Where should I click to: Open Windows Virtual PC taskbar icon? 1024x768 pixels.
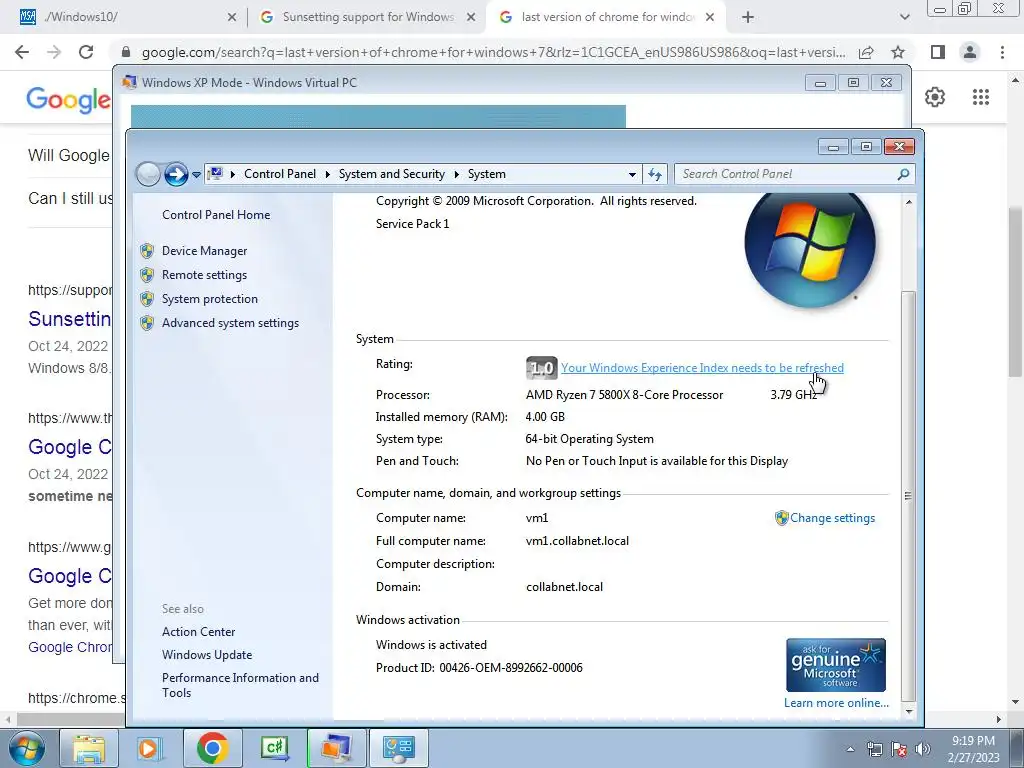336,748
